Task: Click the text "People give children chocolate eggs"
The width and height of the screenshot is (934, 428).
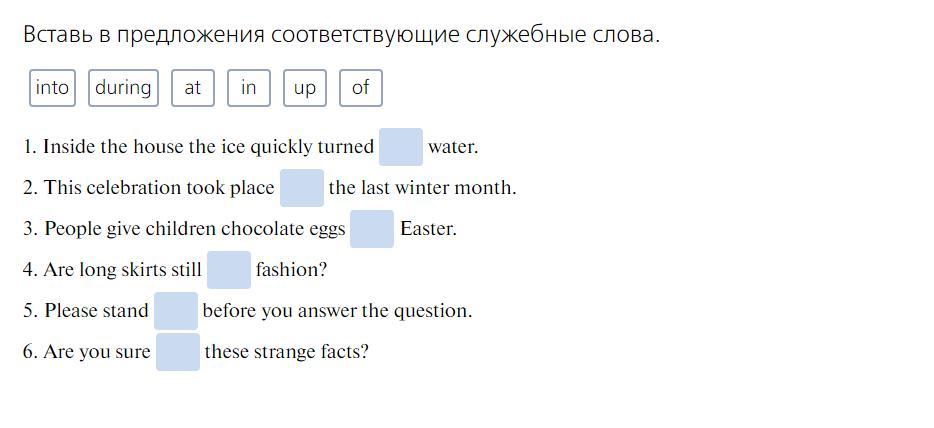Action: tap(194, 229)
